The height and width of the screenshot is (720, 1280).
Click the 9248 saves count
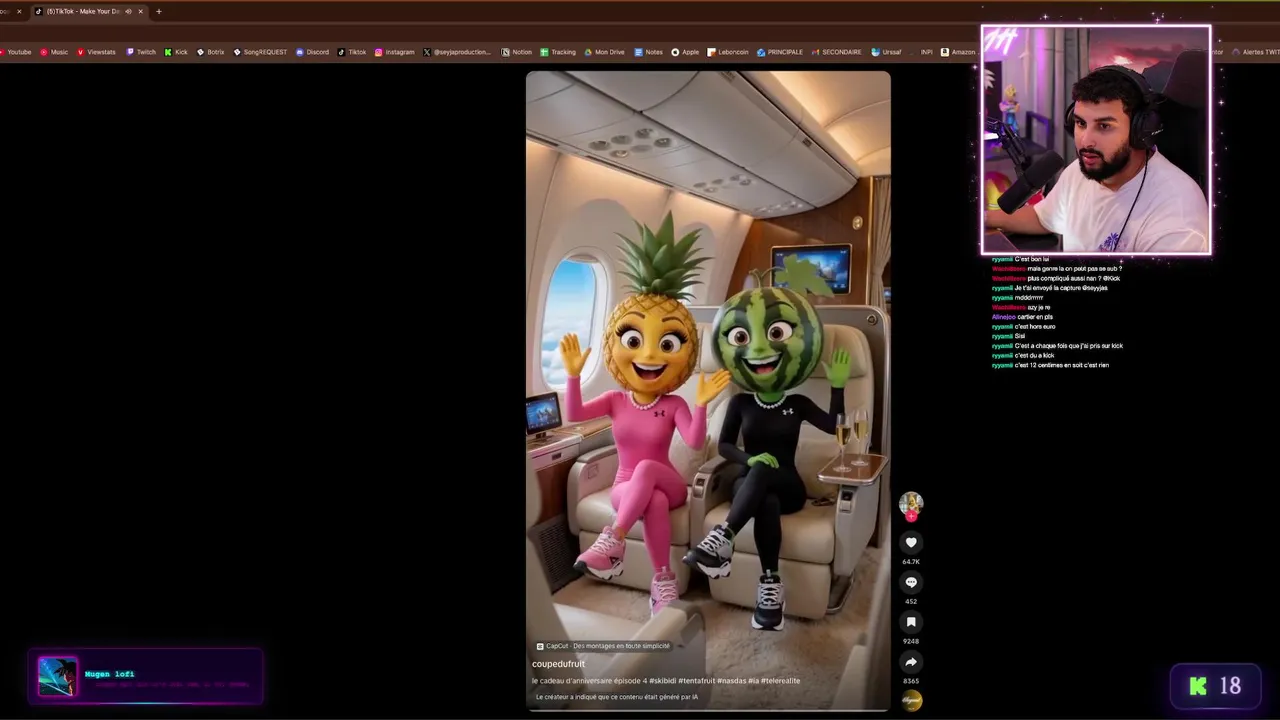click(910, 642)
